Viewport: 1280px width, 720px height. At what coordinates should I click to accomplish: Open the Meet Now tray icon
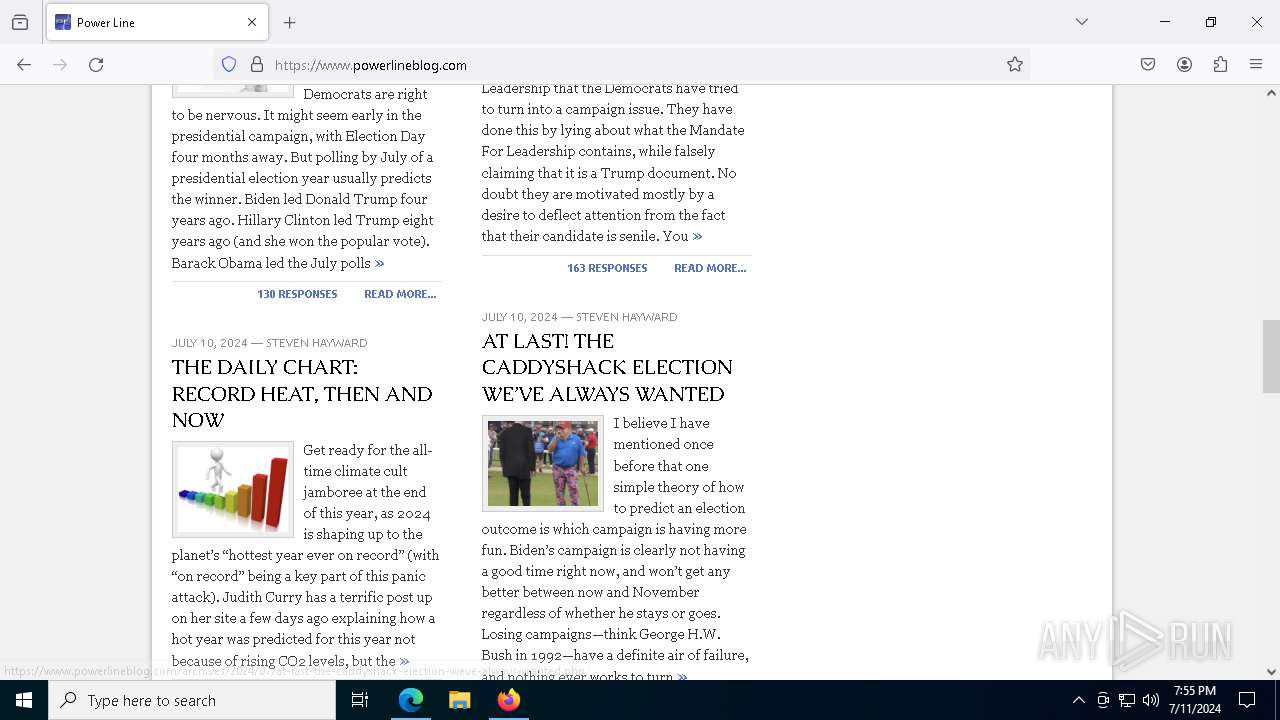(x=1103, y=700)
